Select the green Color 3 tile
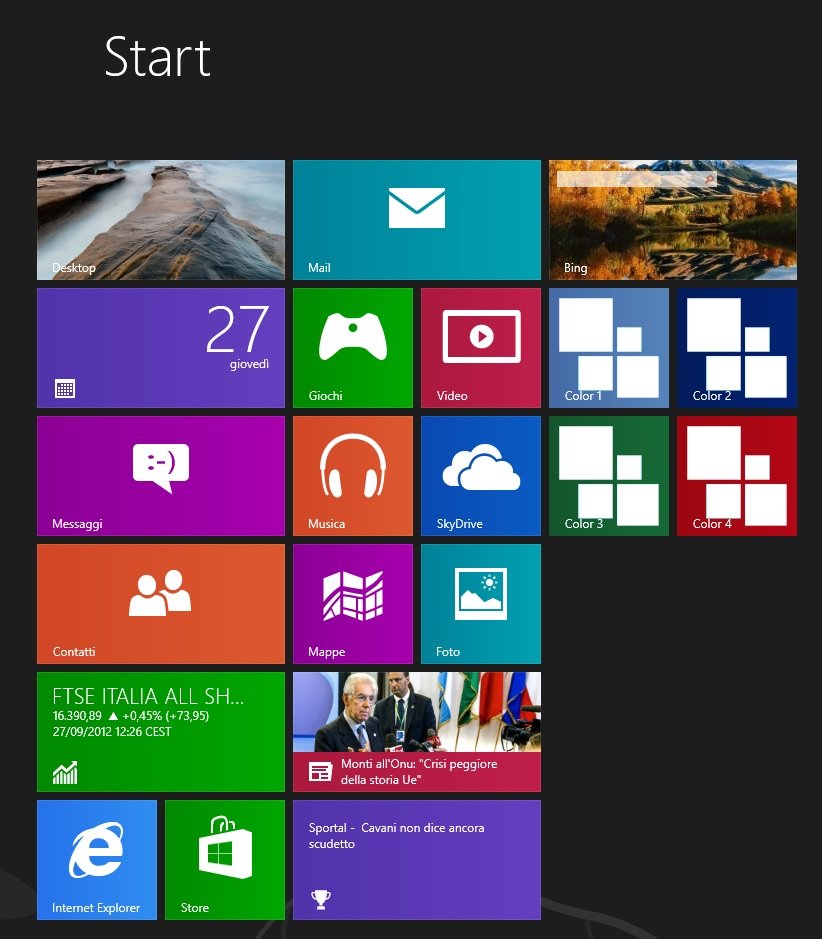This screenshot has width=822, height=939. coord(608,475)
